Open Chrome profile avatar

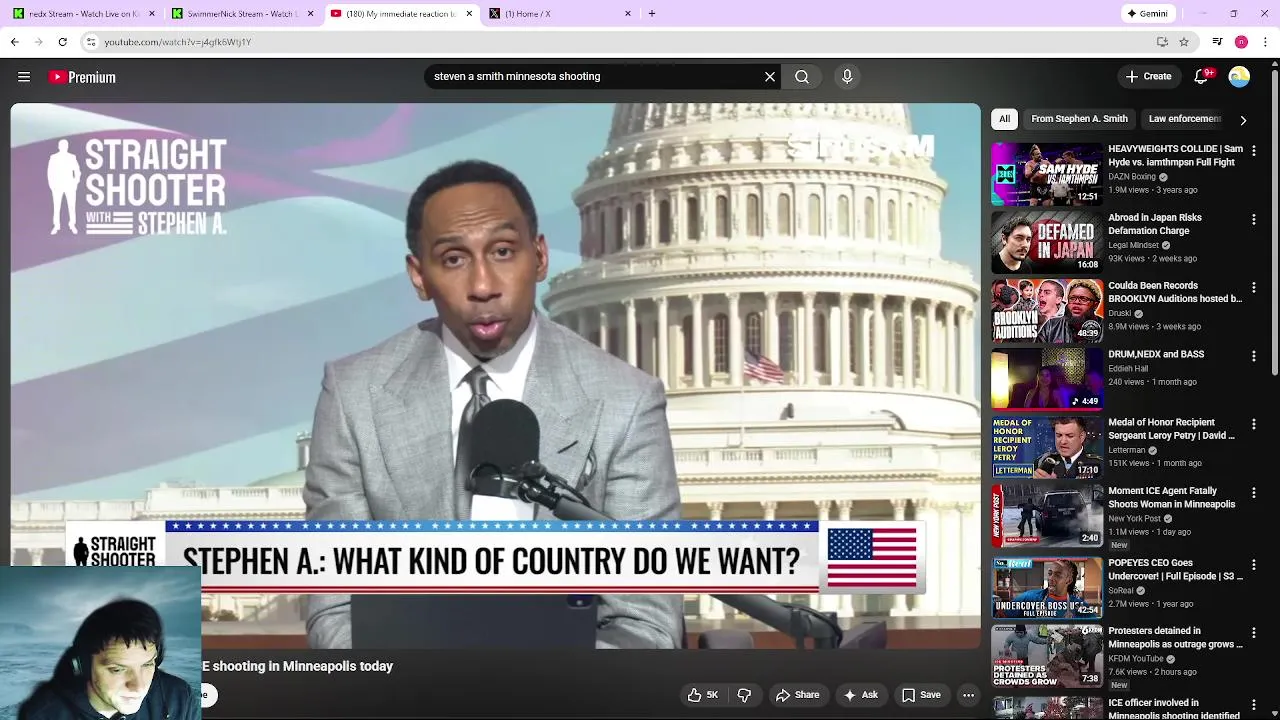[x=1241, y=42]
